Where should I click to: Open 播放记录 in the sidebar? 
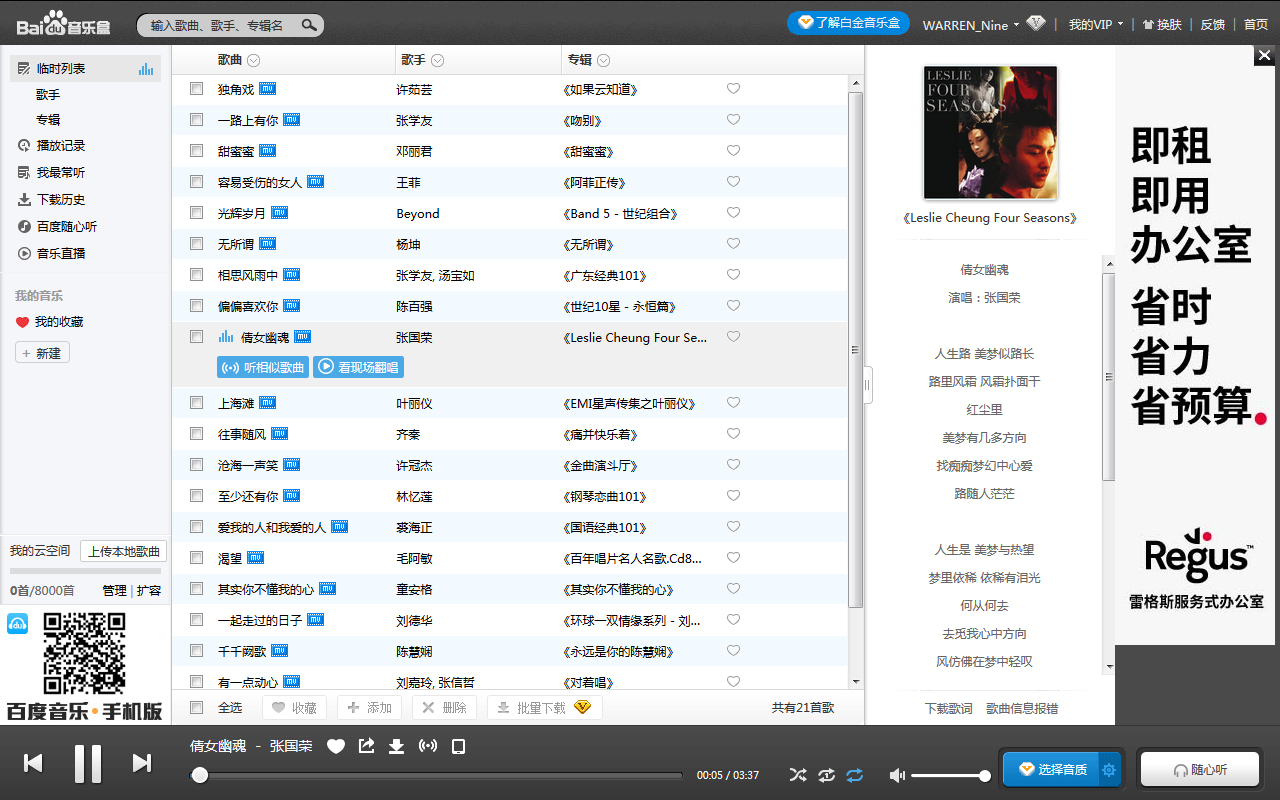pos(60,145)
